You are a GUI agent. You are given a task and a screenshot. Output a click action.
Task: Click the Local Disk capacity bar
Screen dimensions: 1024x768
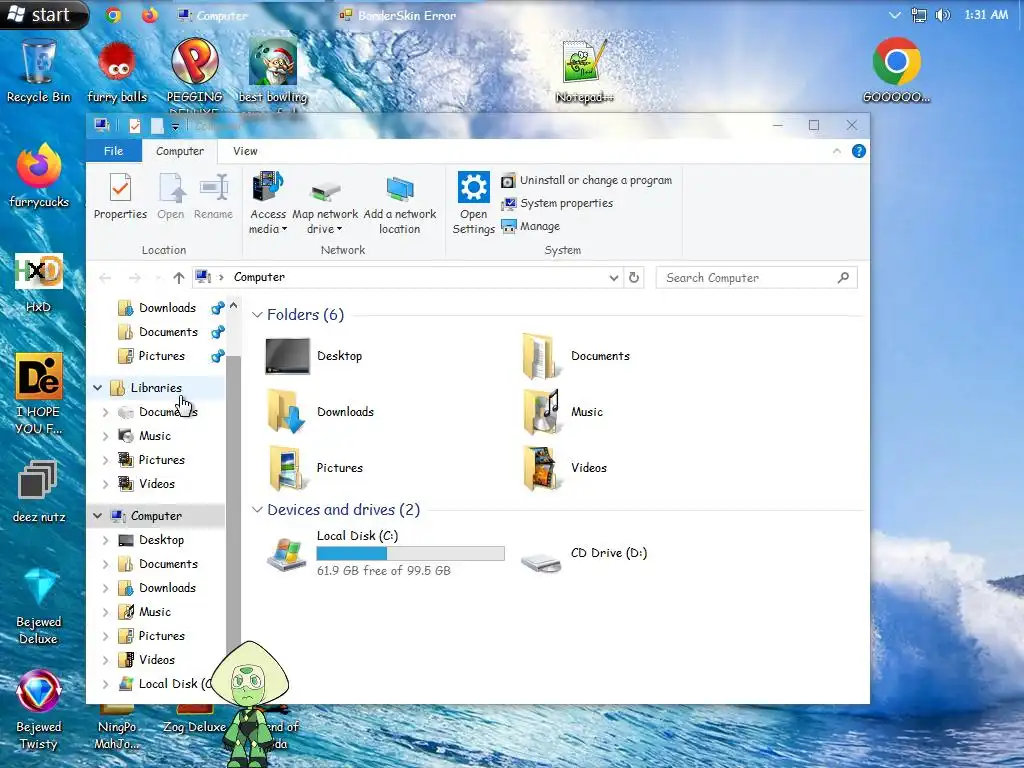click(x=410, y=553)
